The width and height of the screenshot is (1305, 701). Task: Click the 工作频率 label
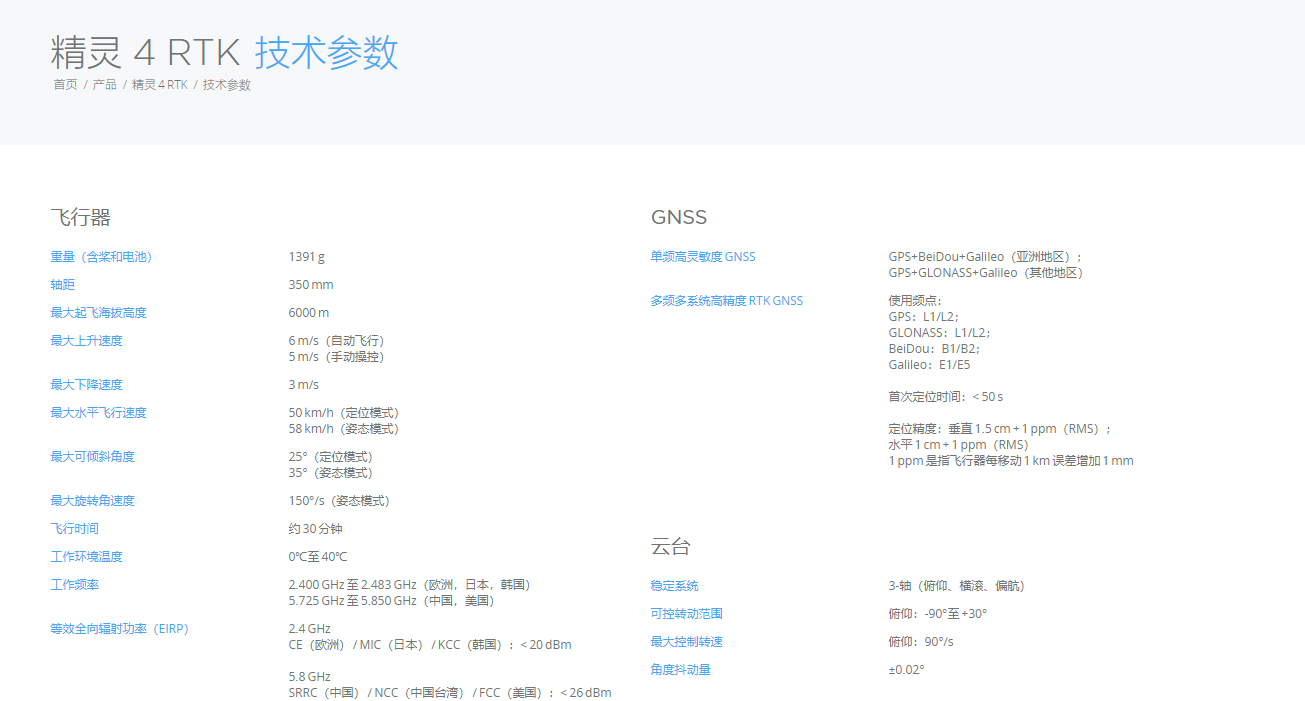pyautogui.click(x=75, y=585)
